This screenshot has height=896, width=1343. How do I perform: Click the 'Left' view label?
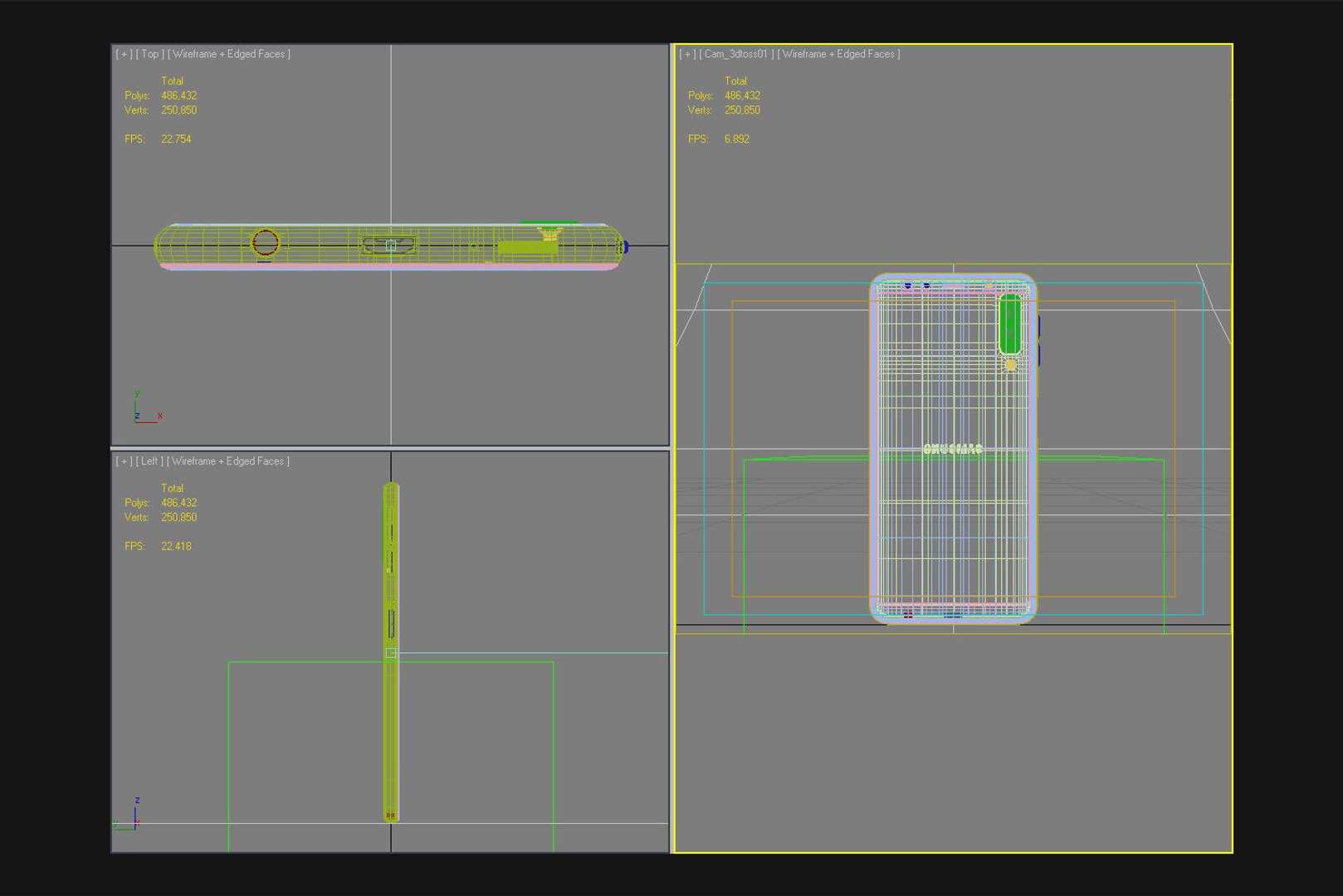click(149, 461)
